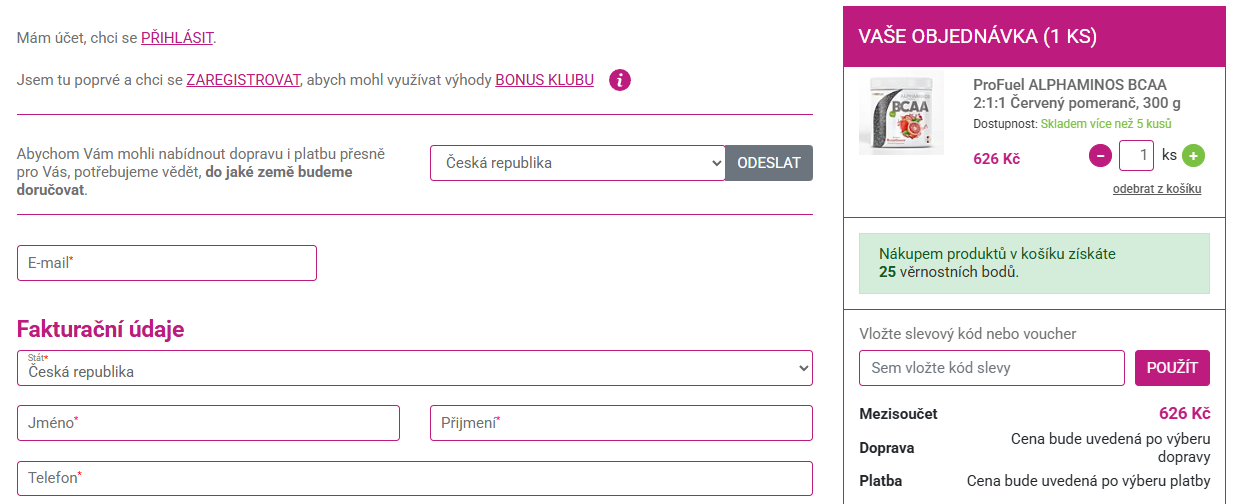Click into the Jméno field
The width and height of the screenshot is (1238, 504).
pos(208,423)
